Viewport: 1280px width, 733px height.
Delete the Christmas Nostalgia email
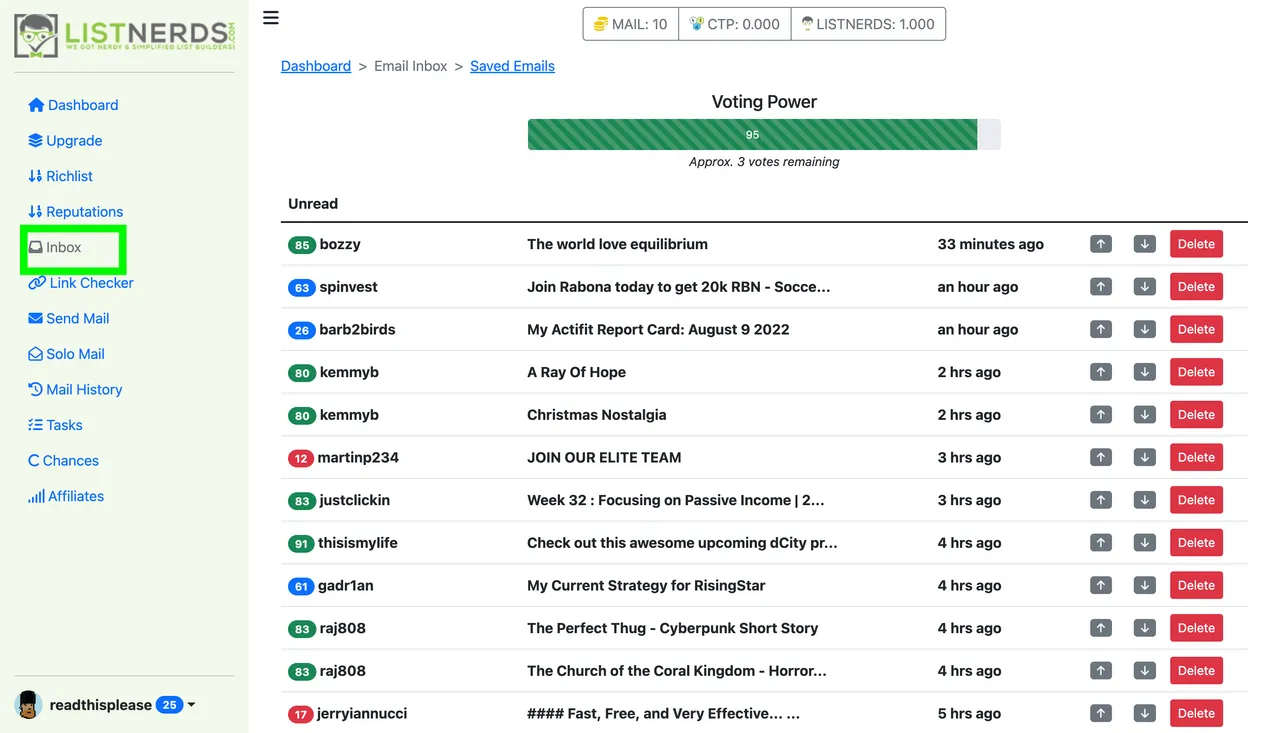(x=1196, y=415)
